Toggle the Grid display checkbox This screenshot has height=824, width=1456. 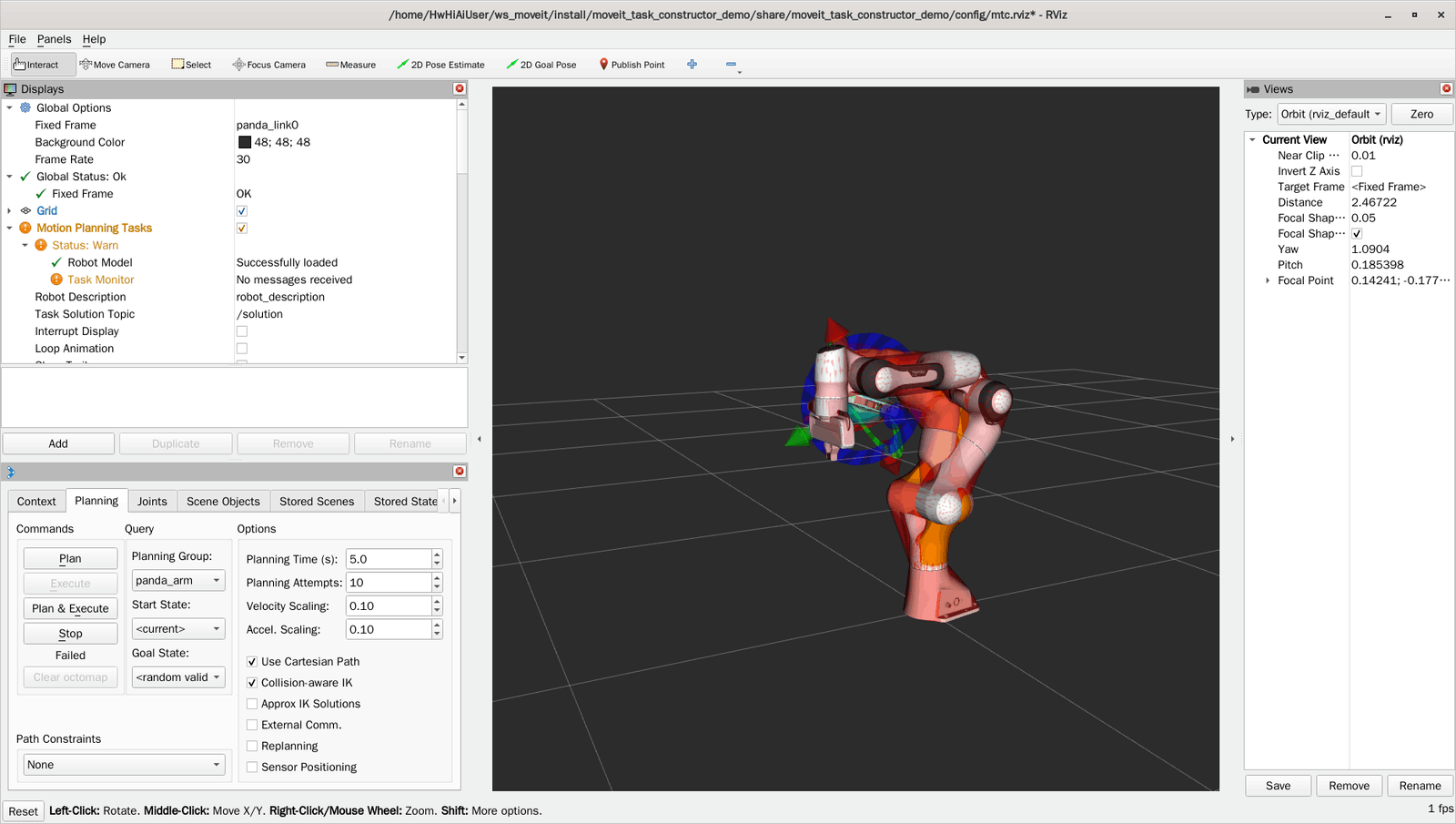[242, 211]
